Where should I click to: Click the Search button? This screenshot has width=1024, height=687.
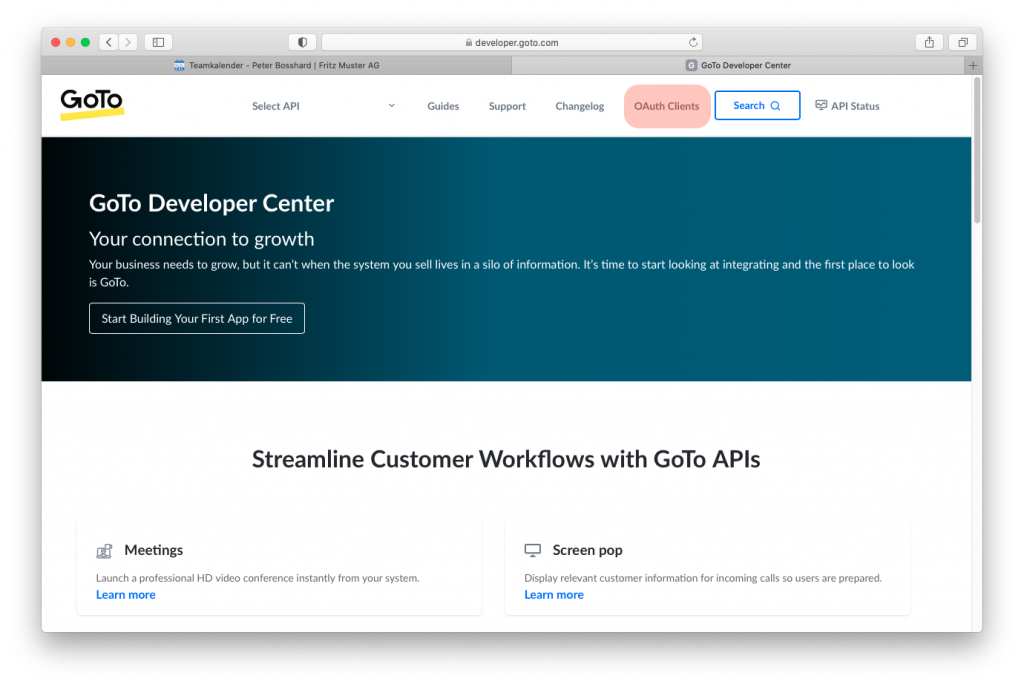(x=757, y=105)
